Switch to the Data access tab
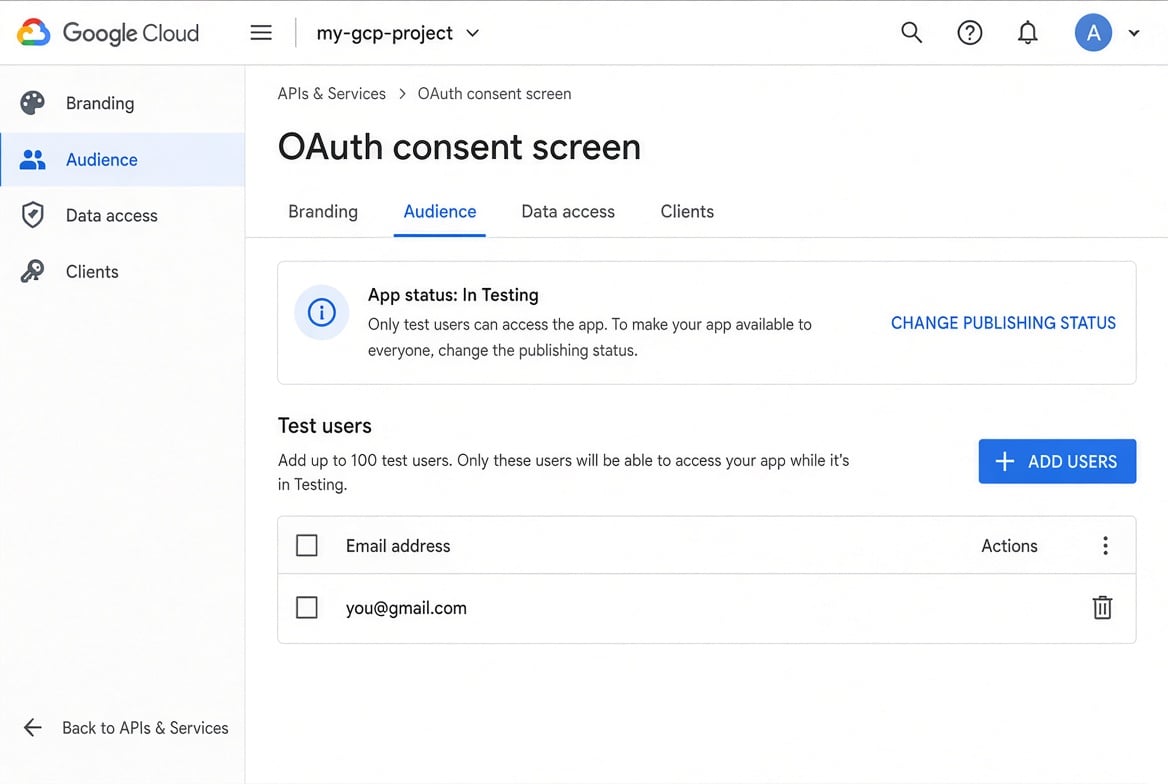Image resolution: width=1168 pixels, height=784 pixels. (568, 212)
